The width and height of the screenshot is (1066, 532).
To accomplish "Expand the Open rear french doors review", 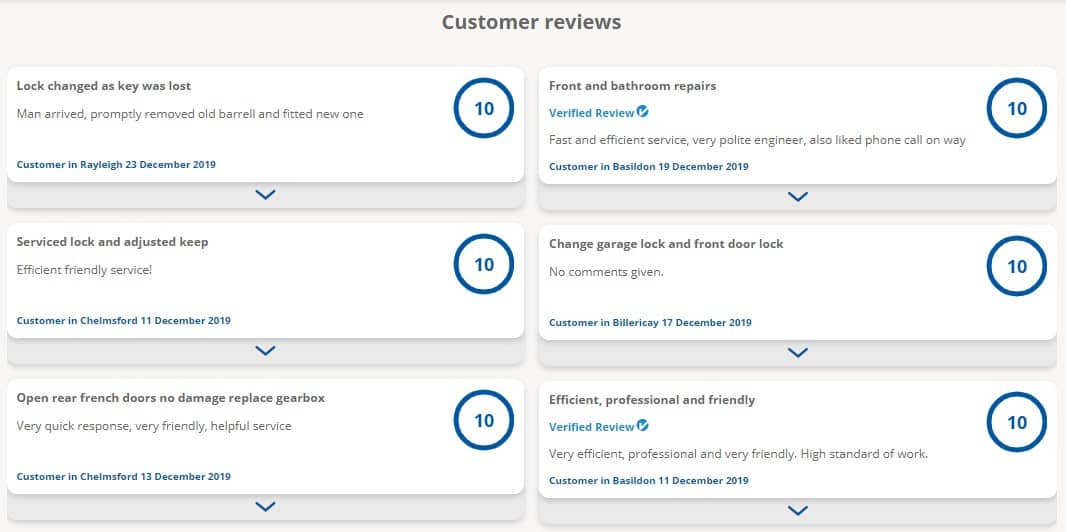I will point(265,507).
